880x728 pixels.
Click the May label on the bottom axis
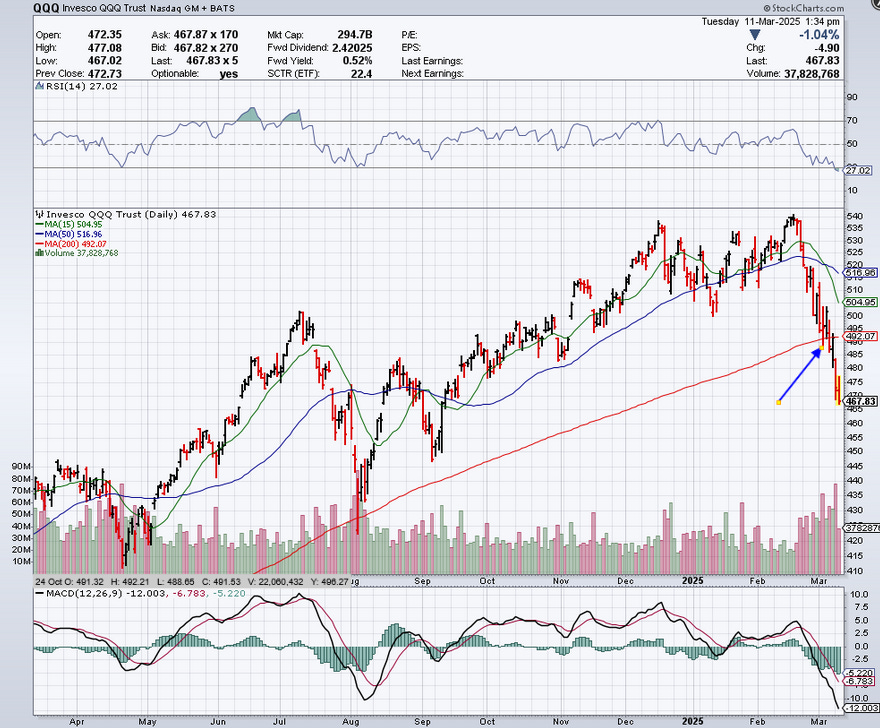[147, 722]
